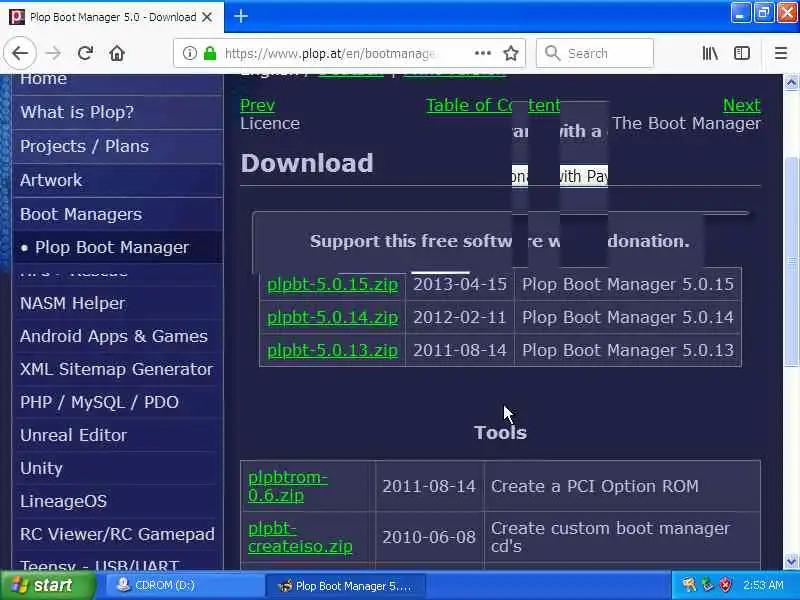Download plpbt-5.0.15.zip
The height and width of the screenshot is (600, 800).
pos(333,284)
